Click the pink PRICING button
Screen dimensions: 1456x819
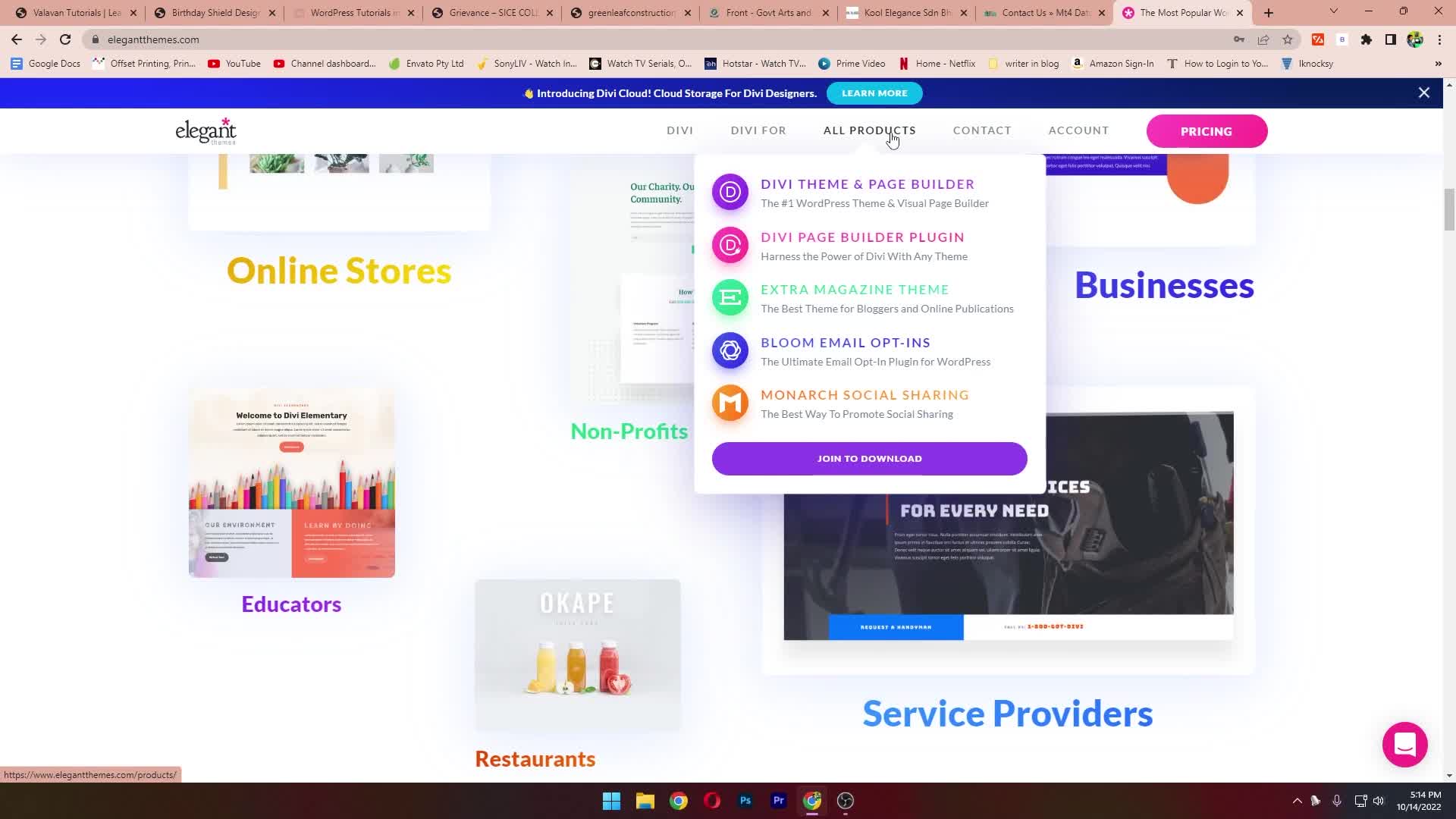tap(1207, 131)
